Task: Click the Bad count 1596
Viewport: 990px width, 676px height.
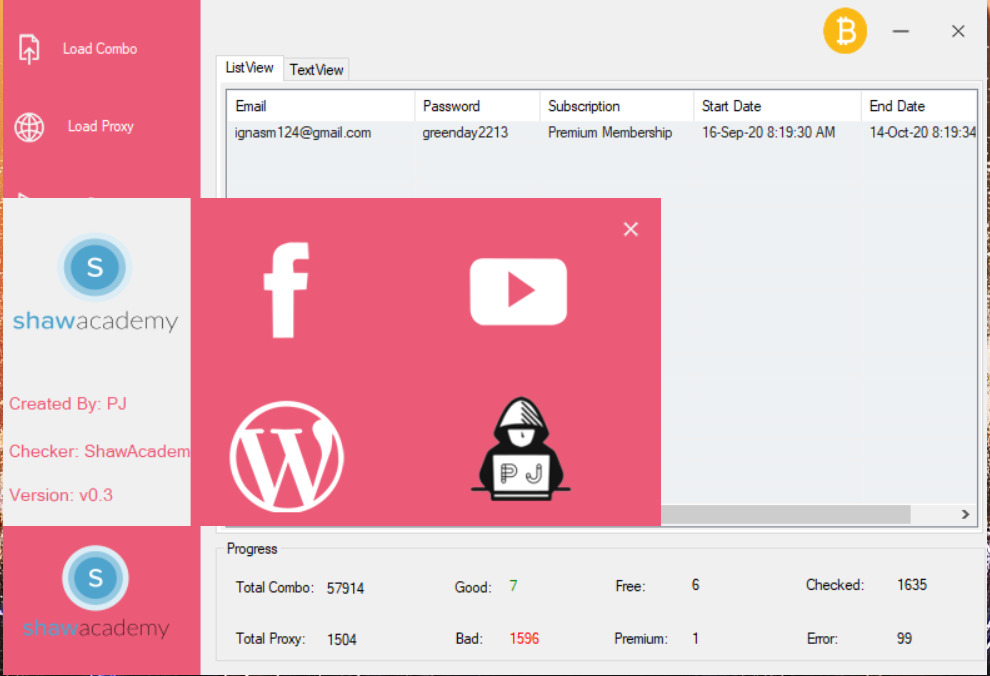Action: click(524, 638)
